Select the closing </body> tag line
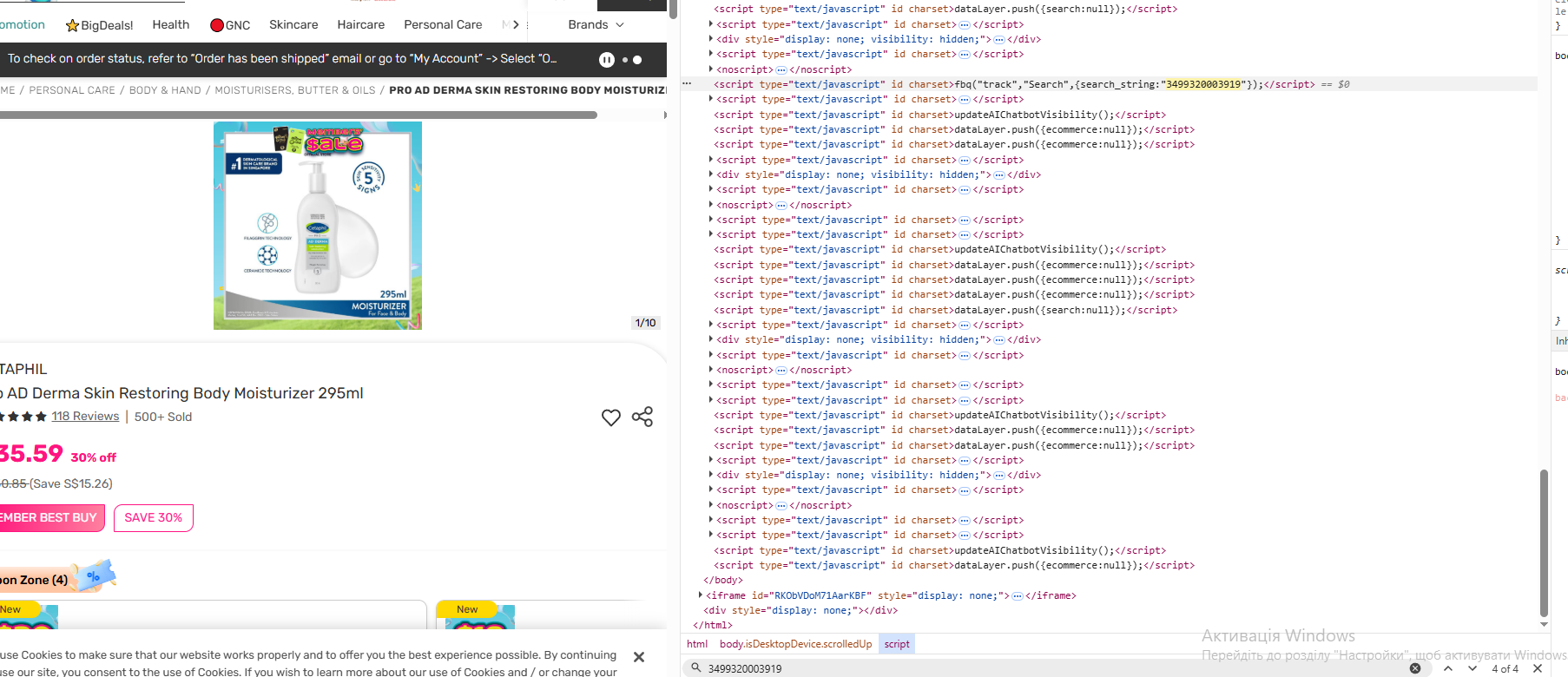The height and width of the screenshot is (677, 1568). (723, 581)
